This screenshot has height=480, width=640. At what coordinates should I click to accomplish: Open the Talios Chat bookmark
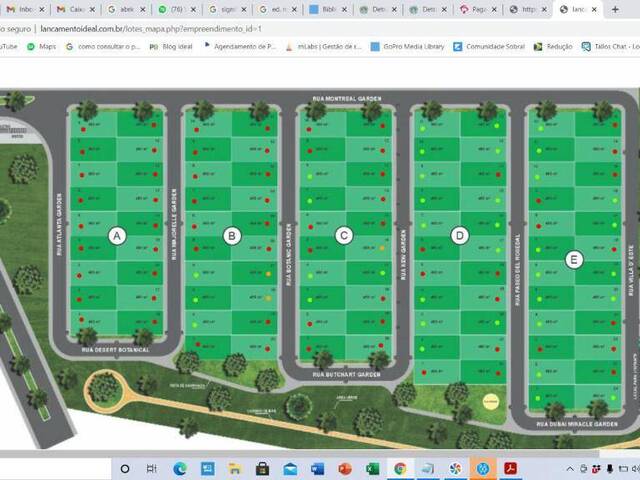tap(611, 47)
